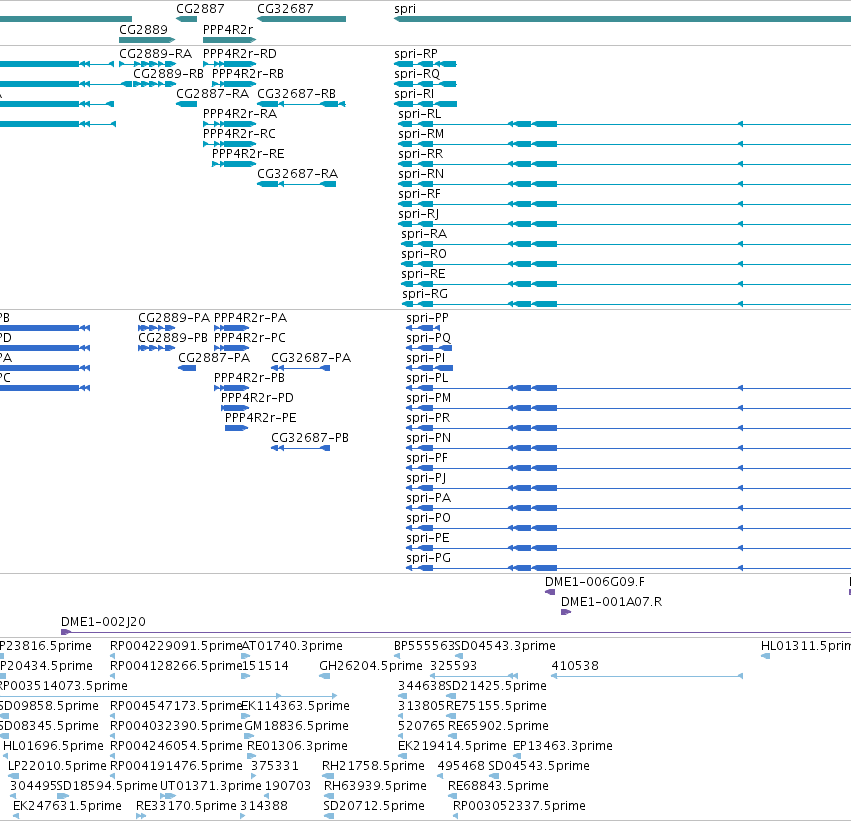Select the purple glyph under DME1-006G09.F
This screenshot has width=851, height=821.
tap(550, 593)
